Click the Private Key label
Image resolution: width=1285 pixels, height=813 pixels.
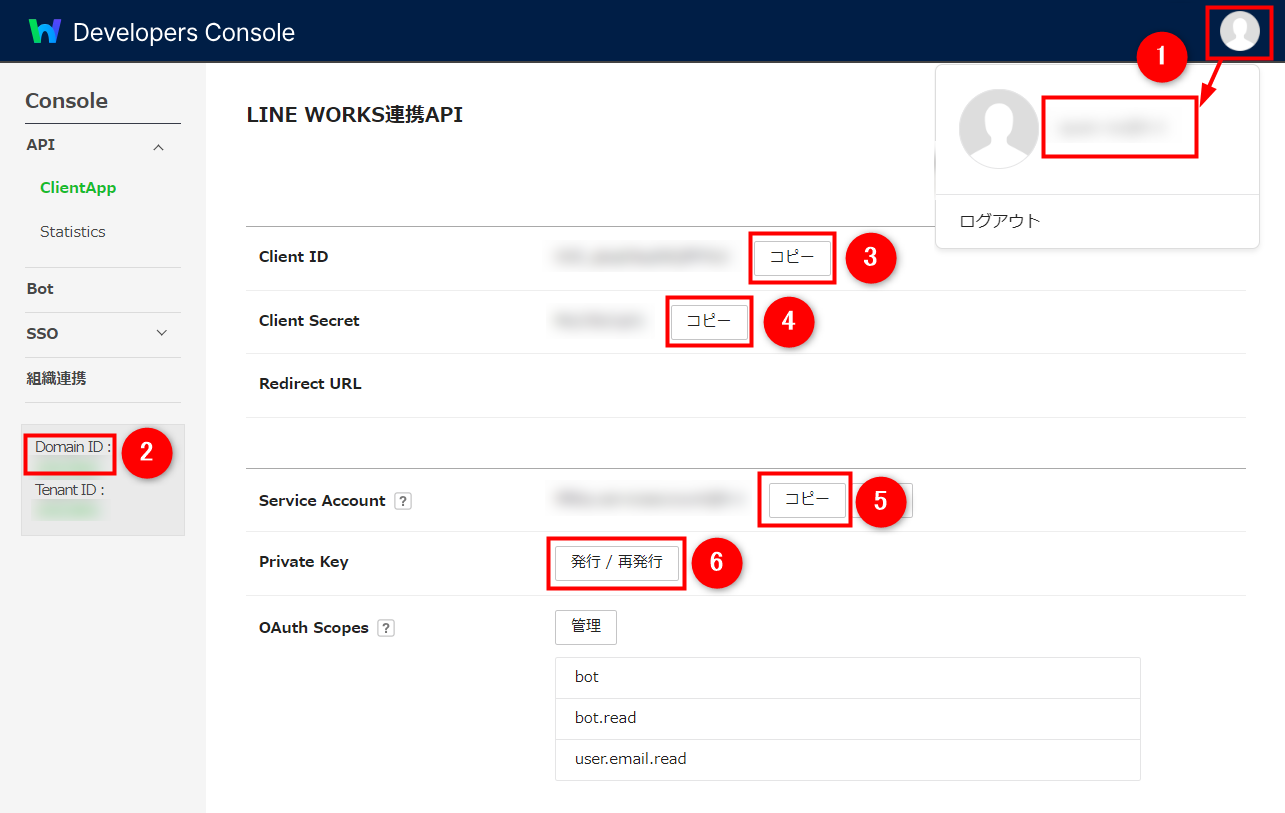[304, 562]
